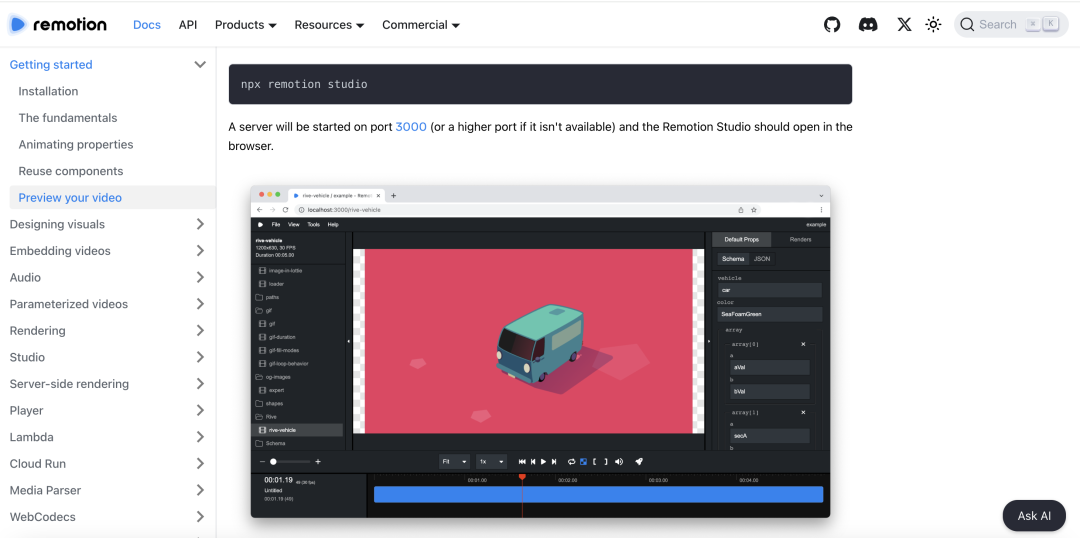The image size is (1080, 538).
Task: Click the Remotion logo in the header
Action: [59, 25]
